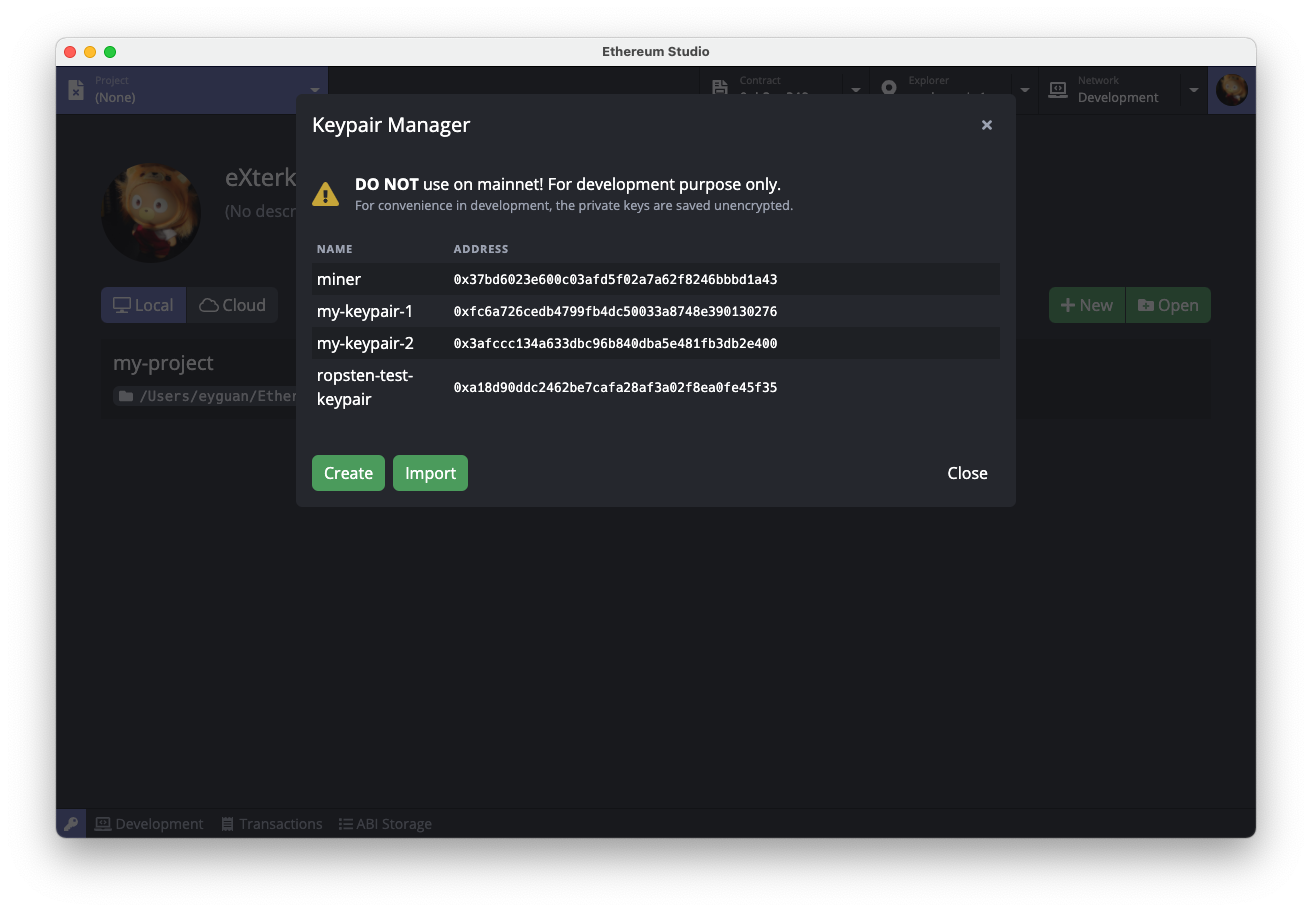Switch to the Local projects tab
The width and height of the screenshot is (1312, 912).
click(143, 305)
